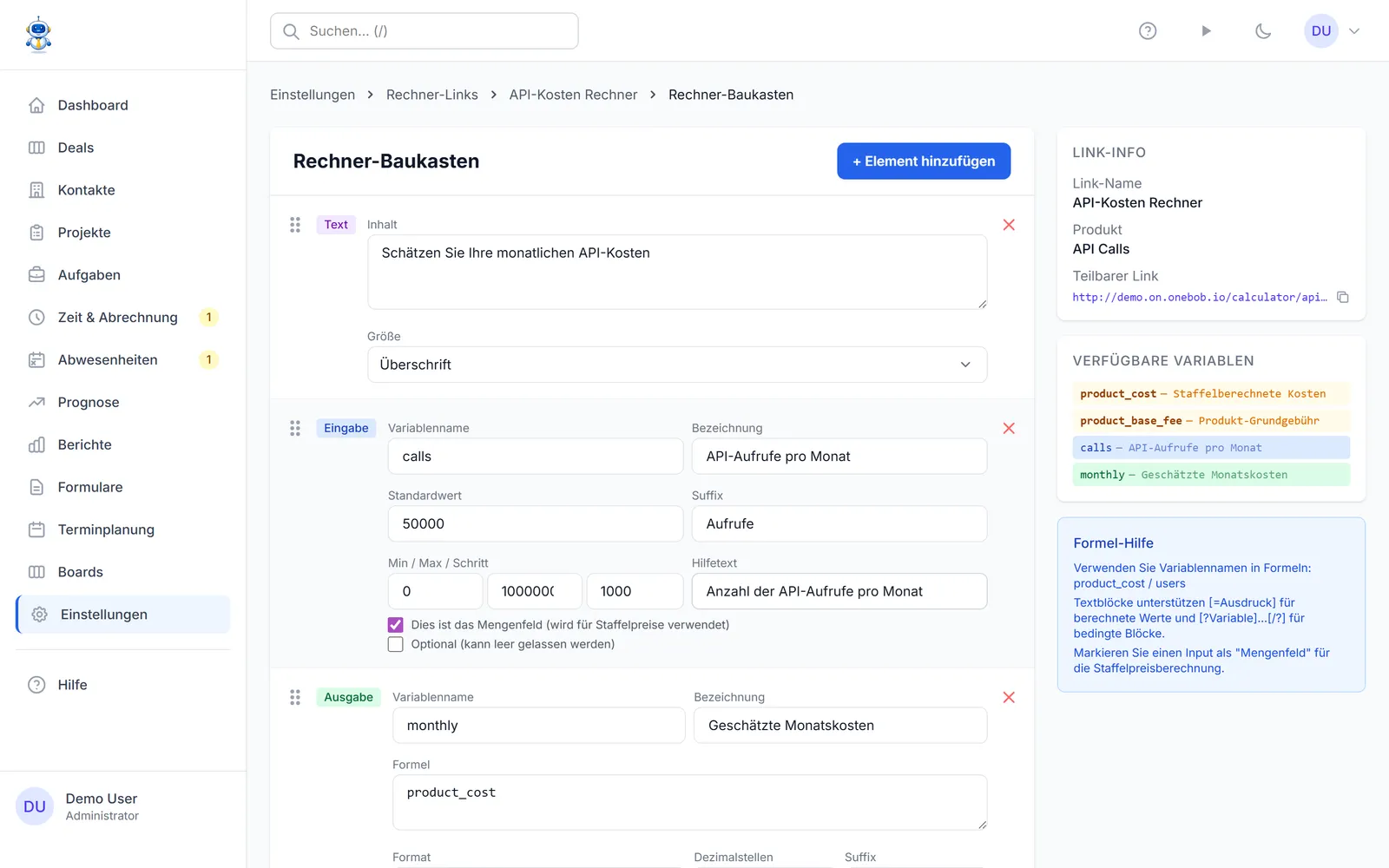Click the Abwesenheiten calendar icon
This screenshot has height=868, width=1389.
(36, 360)
